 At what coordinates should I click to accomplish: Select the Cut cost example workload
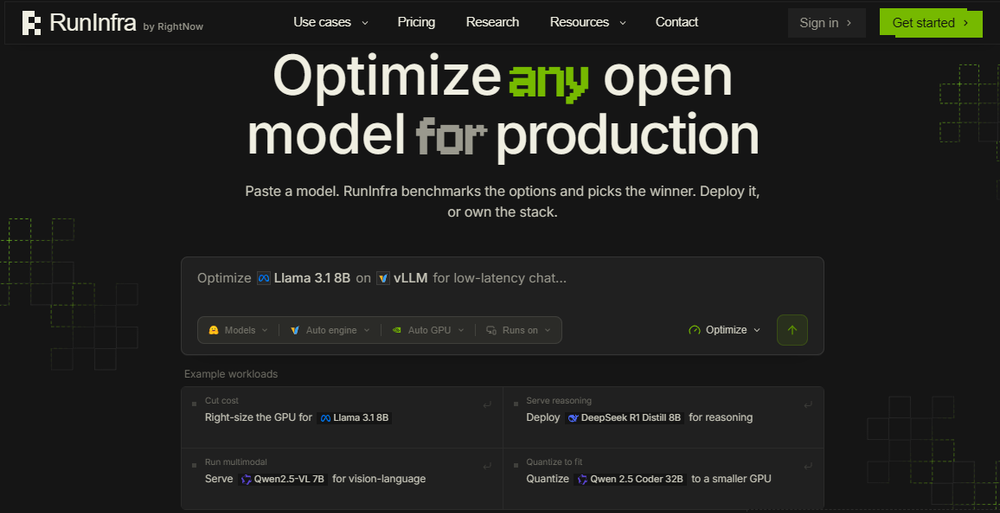pos(342,417)
